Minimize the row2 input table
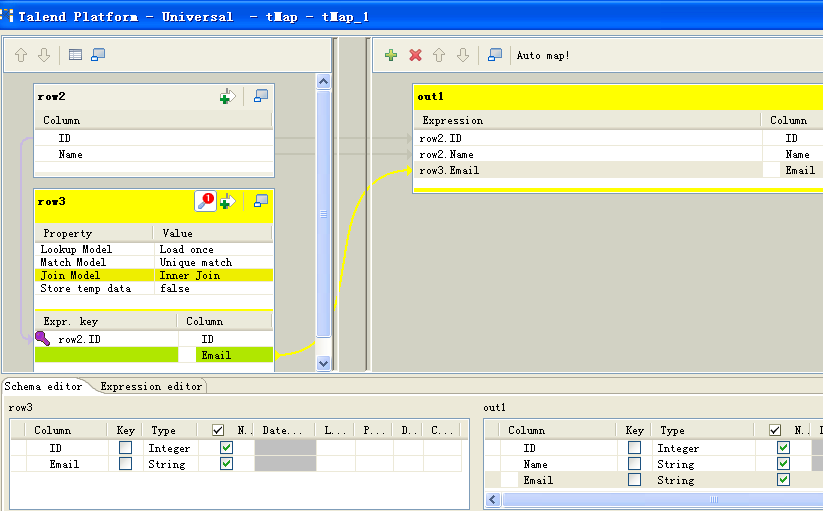The height and width of the screenshot is (511, 823). pos(261,96)
